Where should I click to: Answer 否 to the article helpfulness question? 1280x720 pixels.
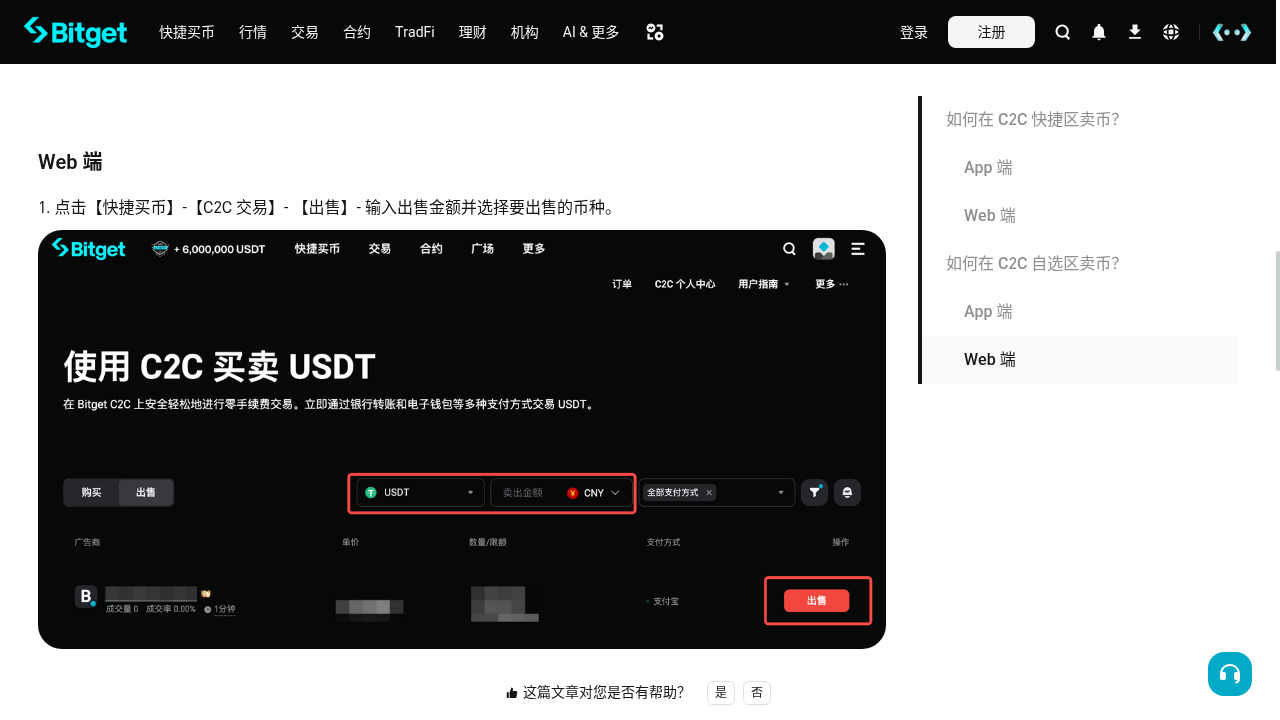click(757, 693)
